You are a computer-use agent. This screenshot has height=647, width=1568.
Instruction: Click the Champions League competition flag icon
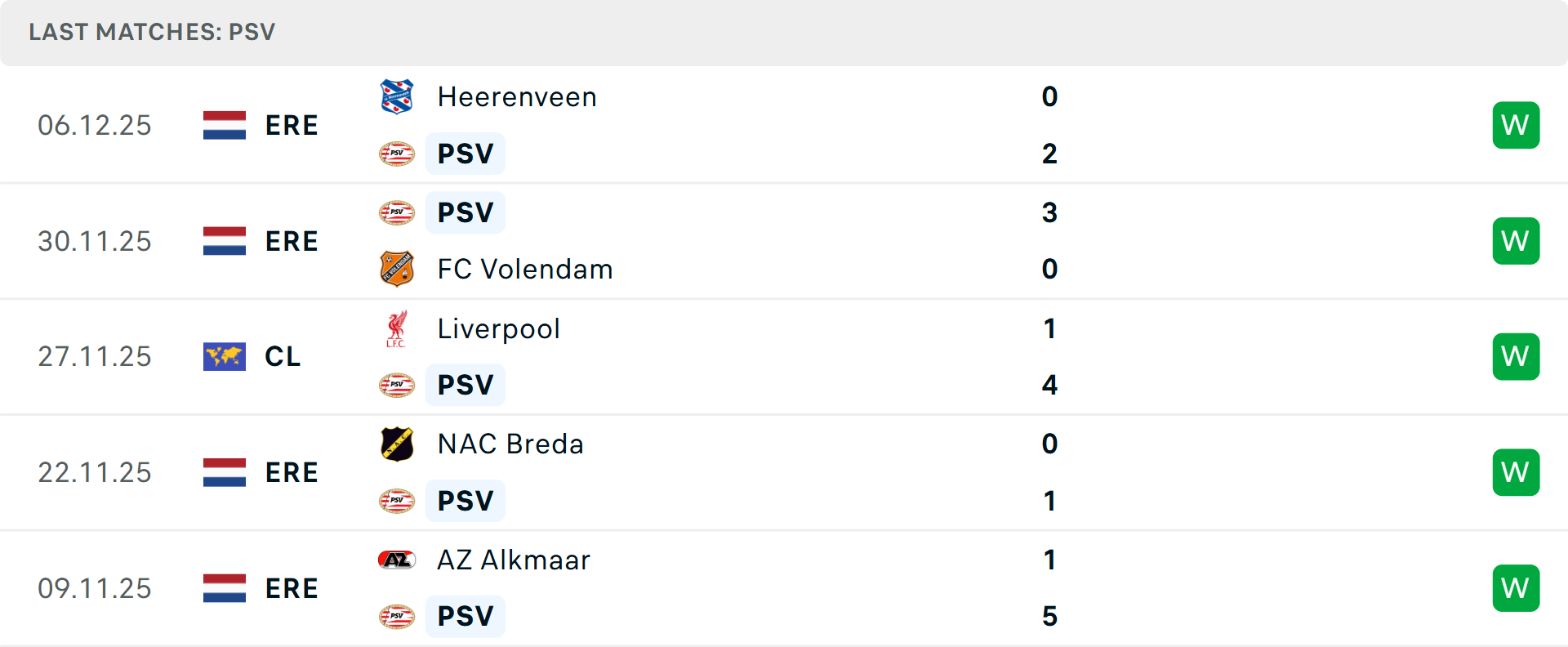coord(225,356)
